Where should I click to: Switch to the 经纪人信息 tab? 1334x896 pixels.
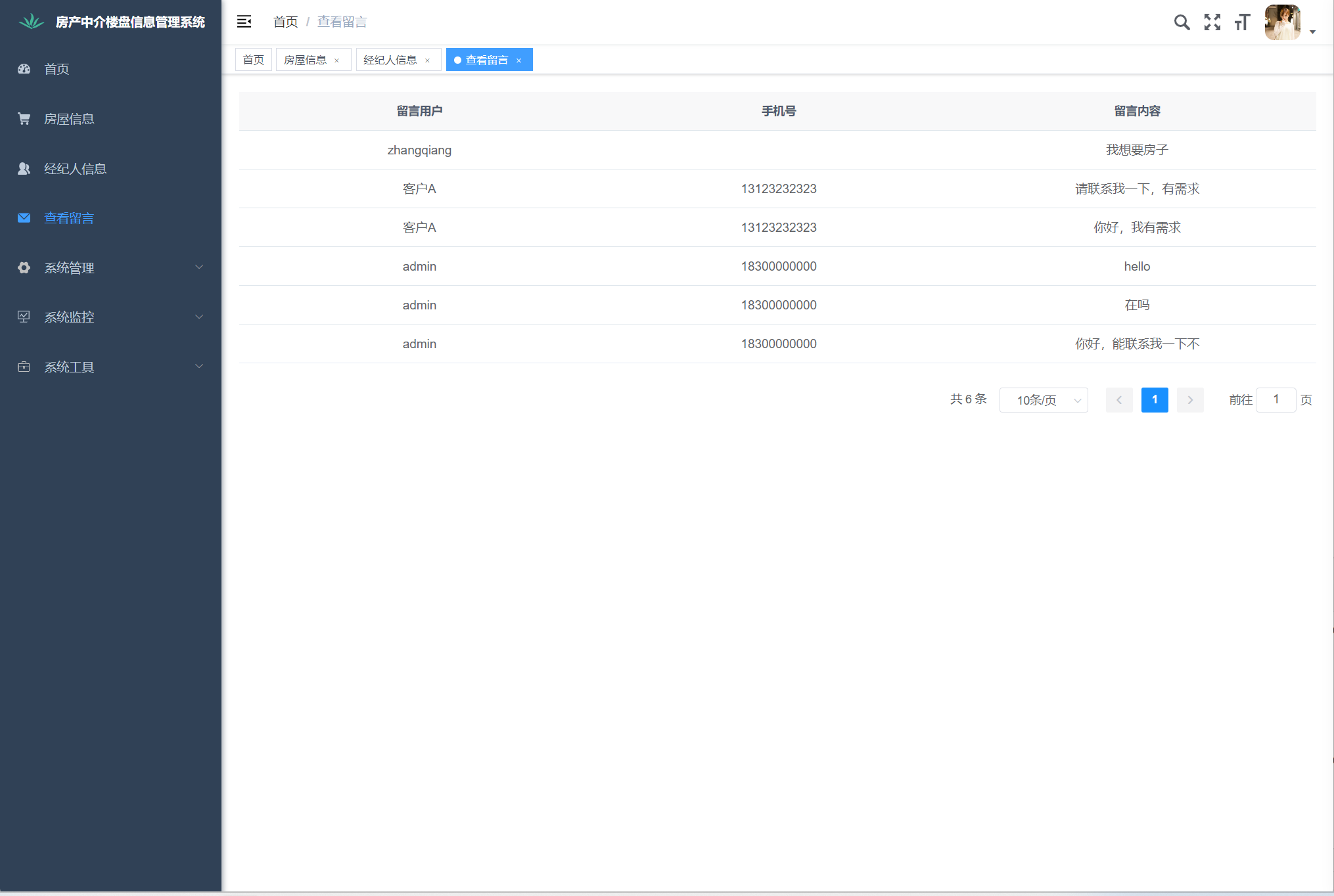(x=390, y=60)
